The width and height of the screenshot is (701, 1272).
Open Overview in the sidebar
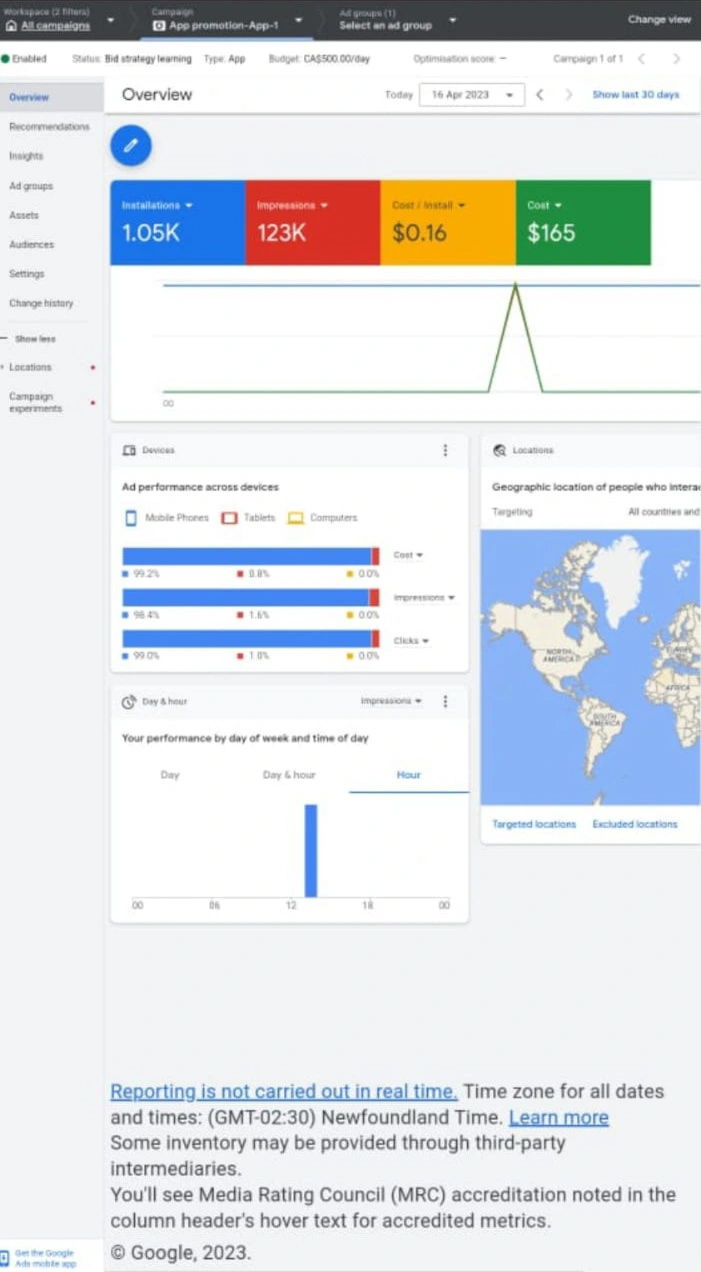click(x=51, y=97)
